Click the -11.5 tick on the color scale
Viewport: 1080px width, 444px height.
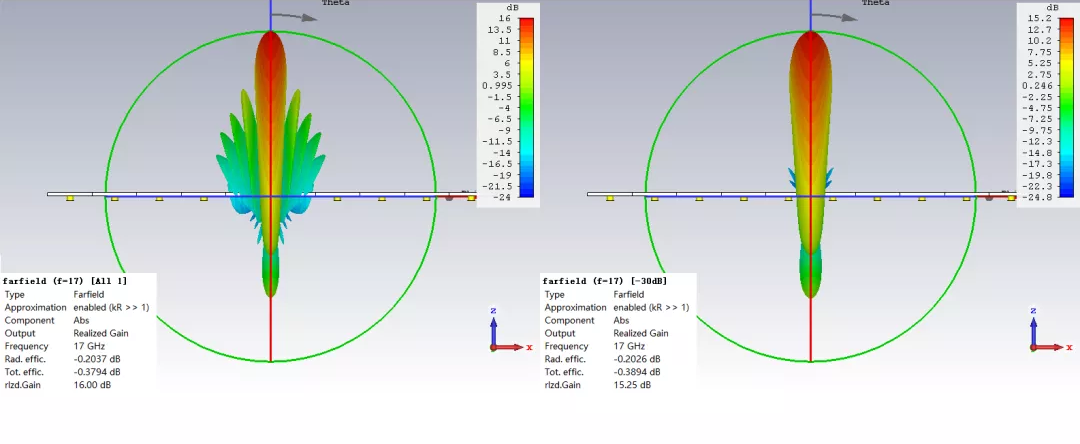tap(497, 141)
